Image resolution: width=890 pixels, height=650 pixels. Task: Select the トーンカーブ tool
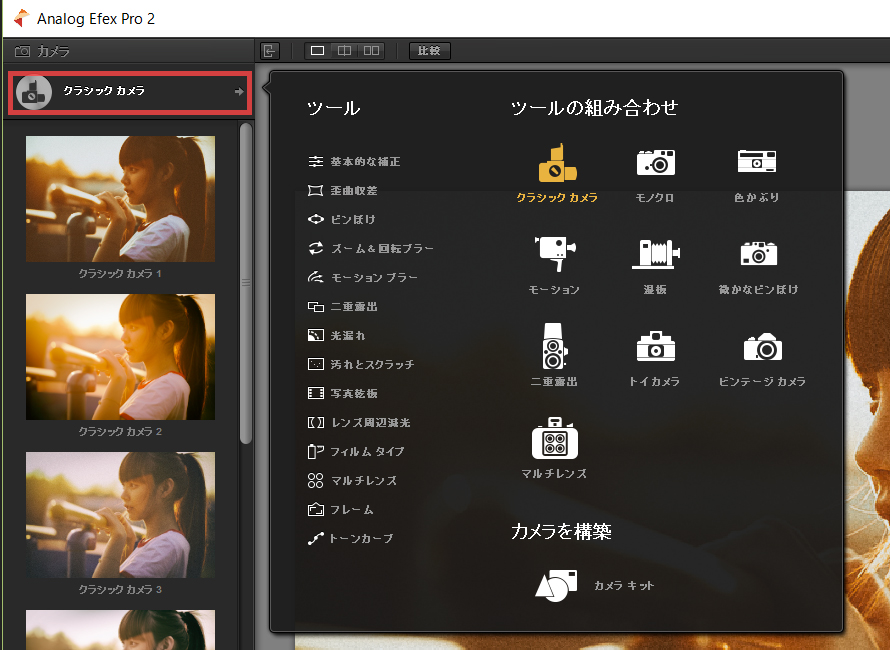click(x=350, y=538)
